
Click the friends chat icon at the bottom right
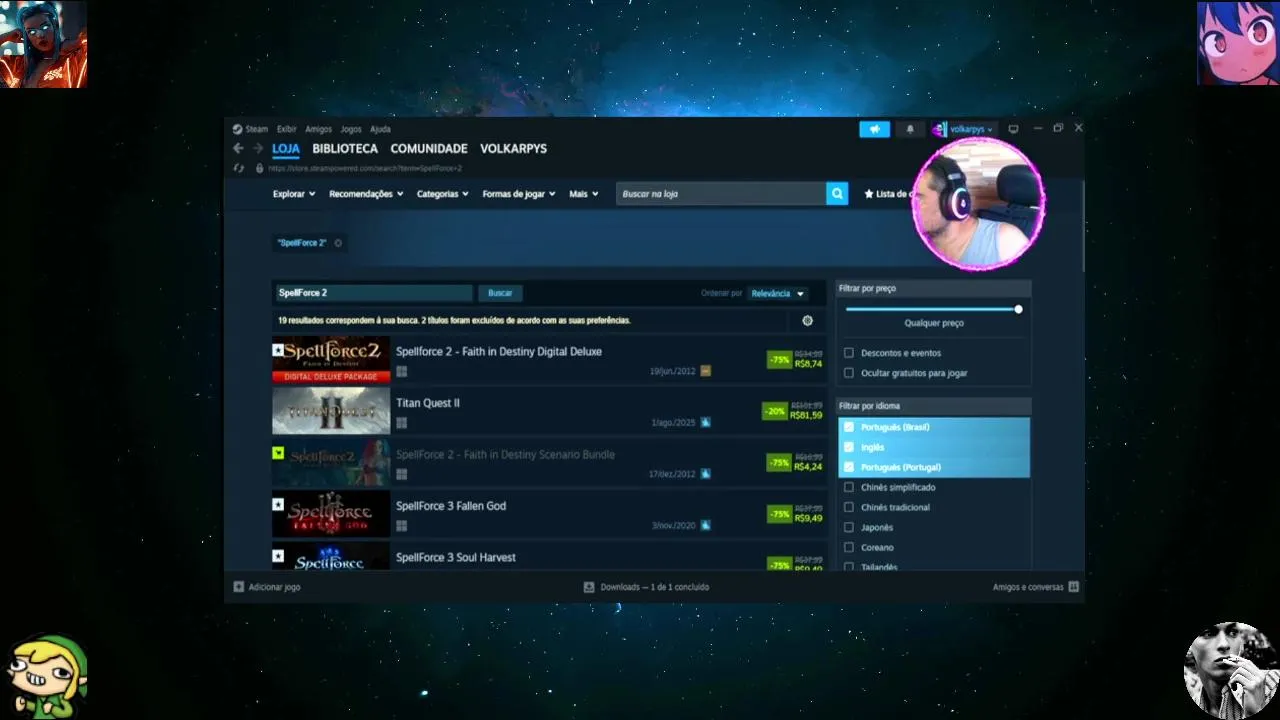[x=1073, y=587]
